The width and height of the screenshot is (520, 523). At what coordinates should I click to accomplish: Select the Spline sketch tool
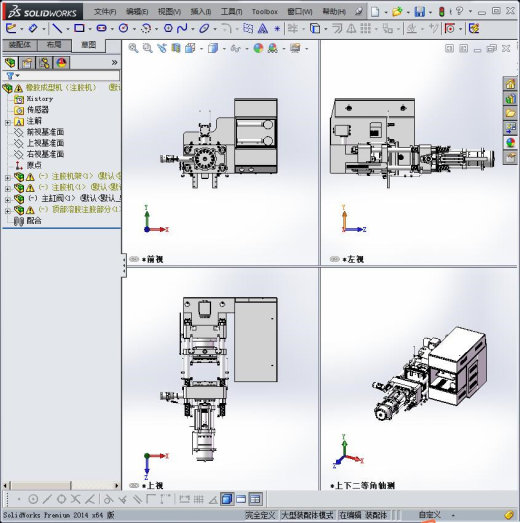182,28
